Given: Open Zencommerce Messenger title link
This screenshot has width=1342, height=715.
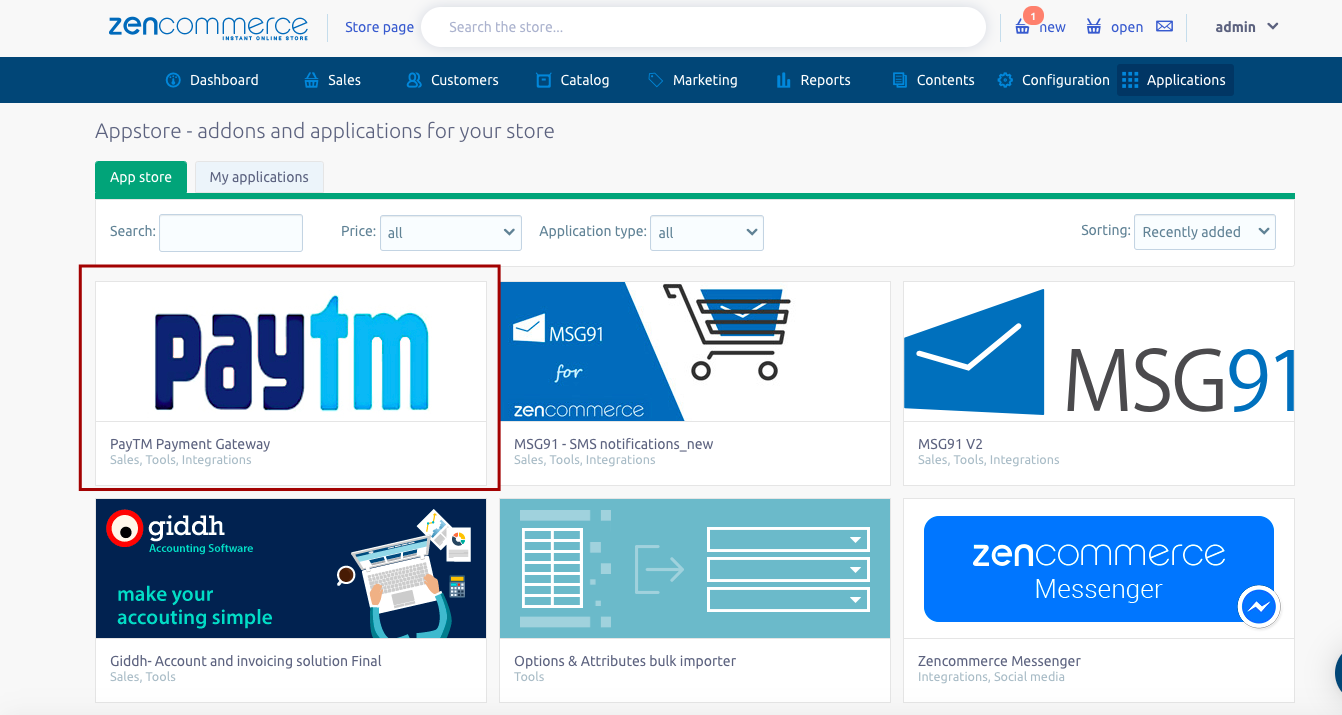Looking at the screenshot, I should (999, 661).
